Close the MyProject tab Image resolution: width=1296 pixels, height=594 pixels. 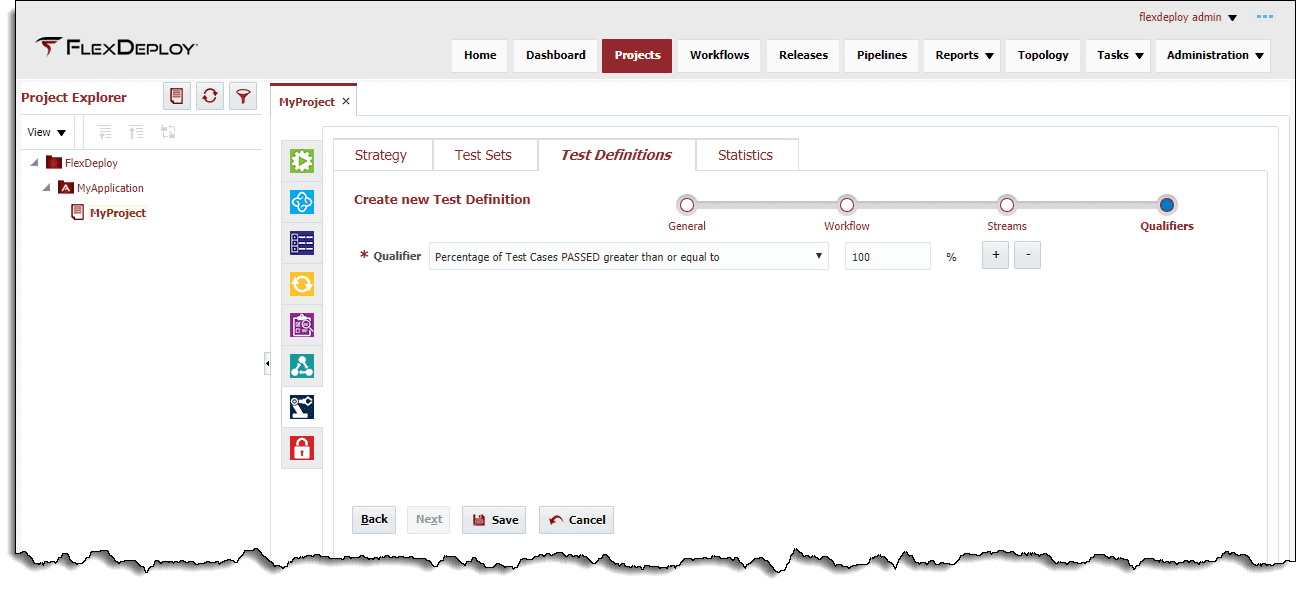(x=346, y=101)
